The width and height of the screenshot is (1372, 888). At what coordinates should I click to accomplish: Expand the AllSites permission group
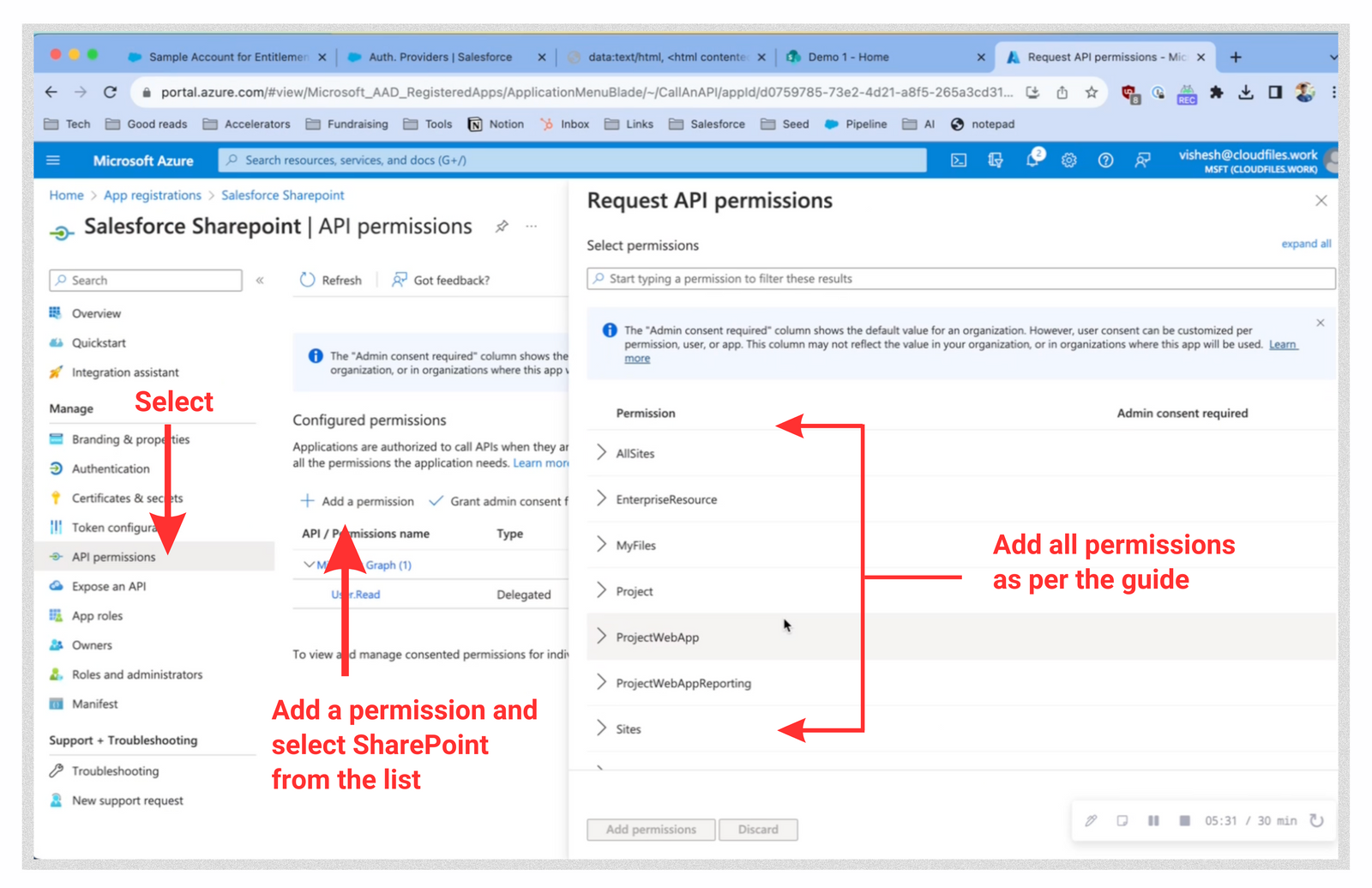[601, 453]
